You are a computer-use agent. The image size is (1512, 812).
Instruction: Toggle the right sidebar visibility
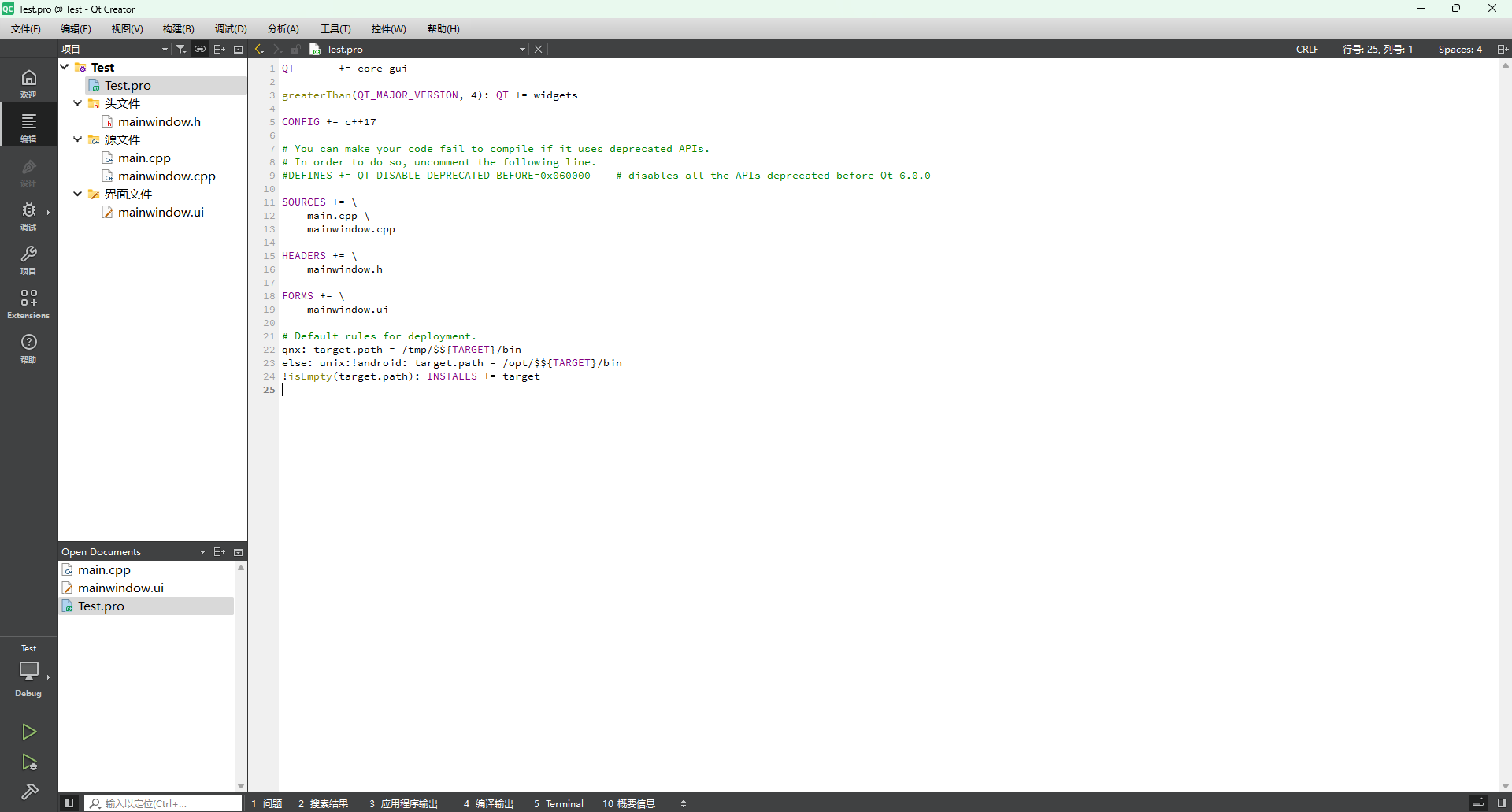pos(1502,803)
